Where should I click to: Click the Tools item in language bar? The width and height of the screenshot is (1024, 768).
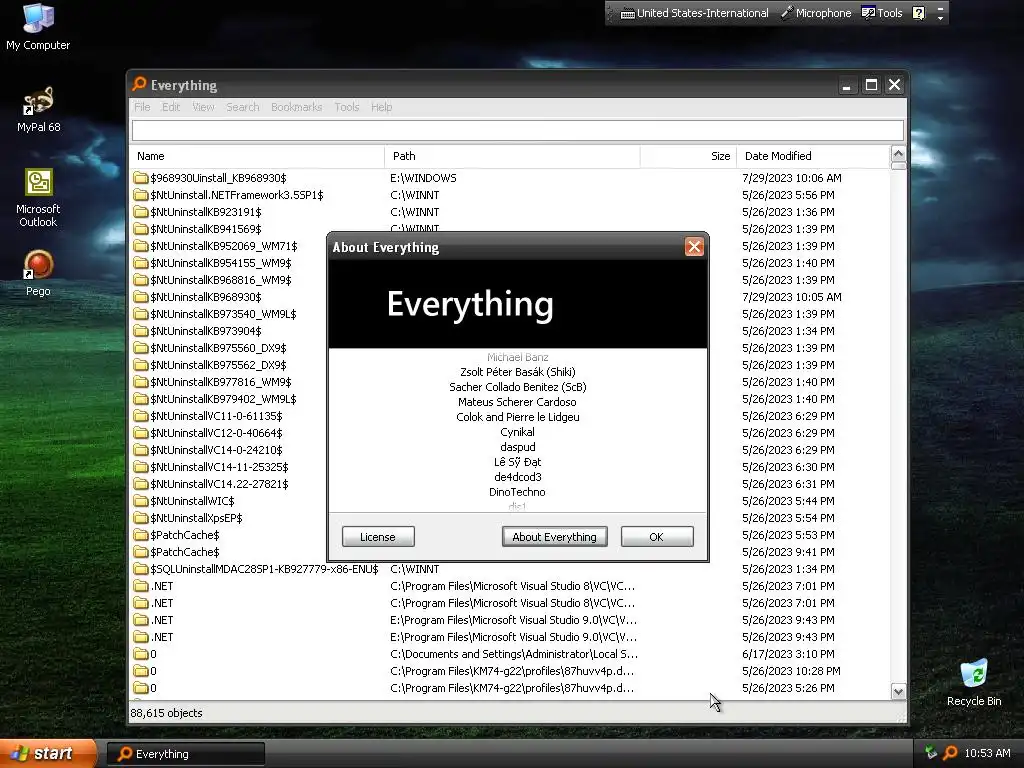(882, 13)
